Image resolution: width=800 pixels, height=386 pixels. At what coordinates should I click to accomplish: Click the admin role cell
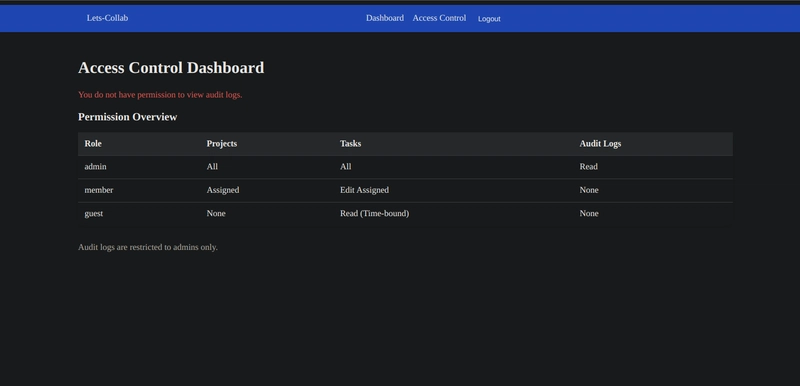(x=95, y=167)
